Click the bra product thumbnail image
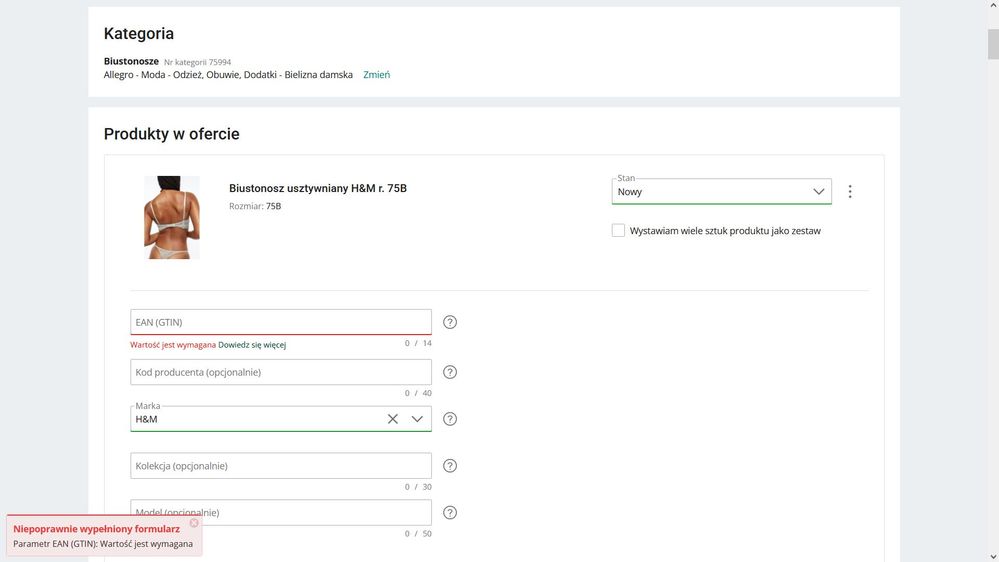The width and height of the screenshot is (999, 562). point(172,217)
